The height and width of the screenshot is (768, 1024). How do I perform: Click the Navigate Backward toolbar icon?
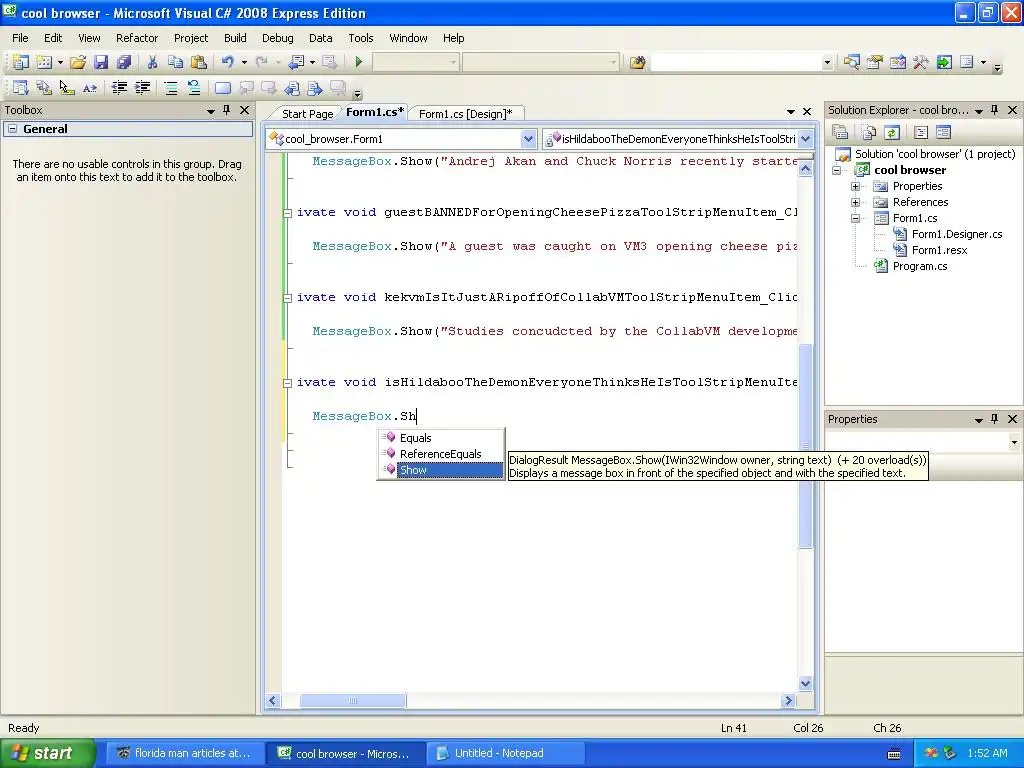[296, 62]
